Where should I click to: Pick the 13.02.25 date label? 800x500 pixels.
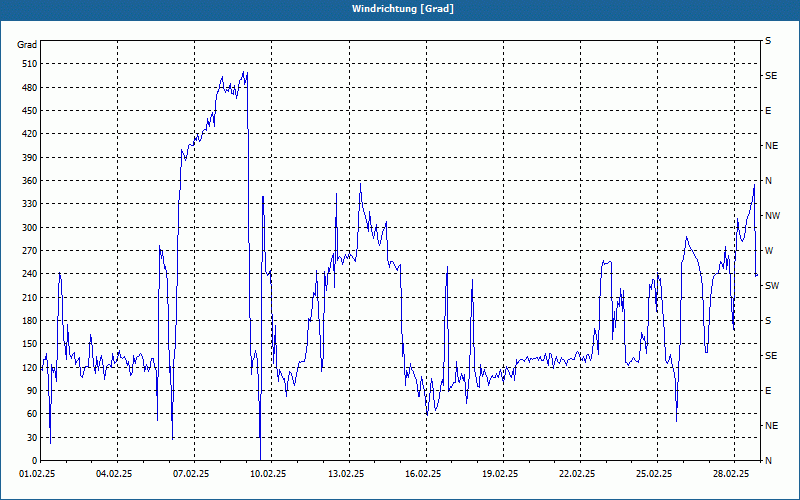[x=346, y=474]
